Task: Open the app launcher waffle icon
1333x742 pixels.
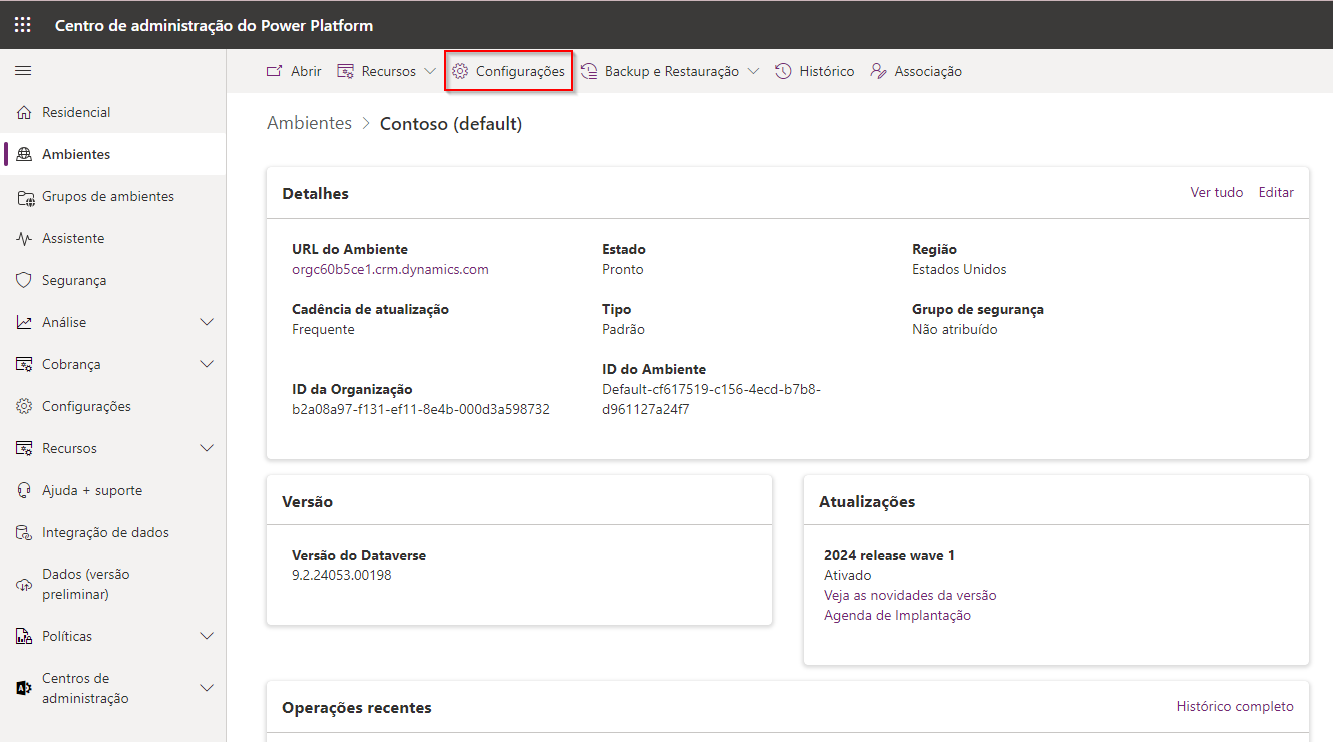Action: 22,25
